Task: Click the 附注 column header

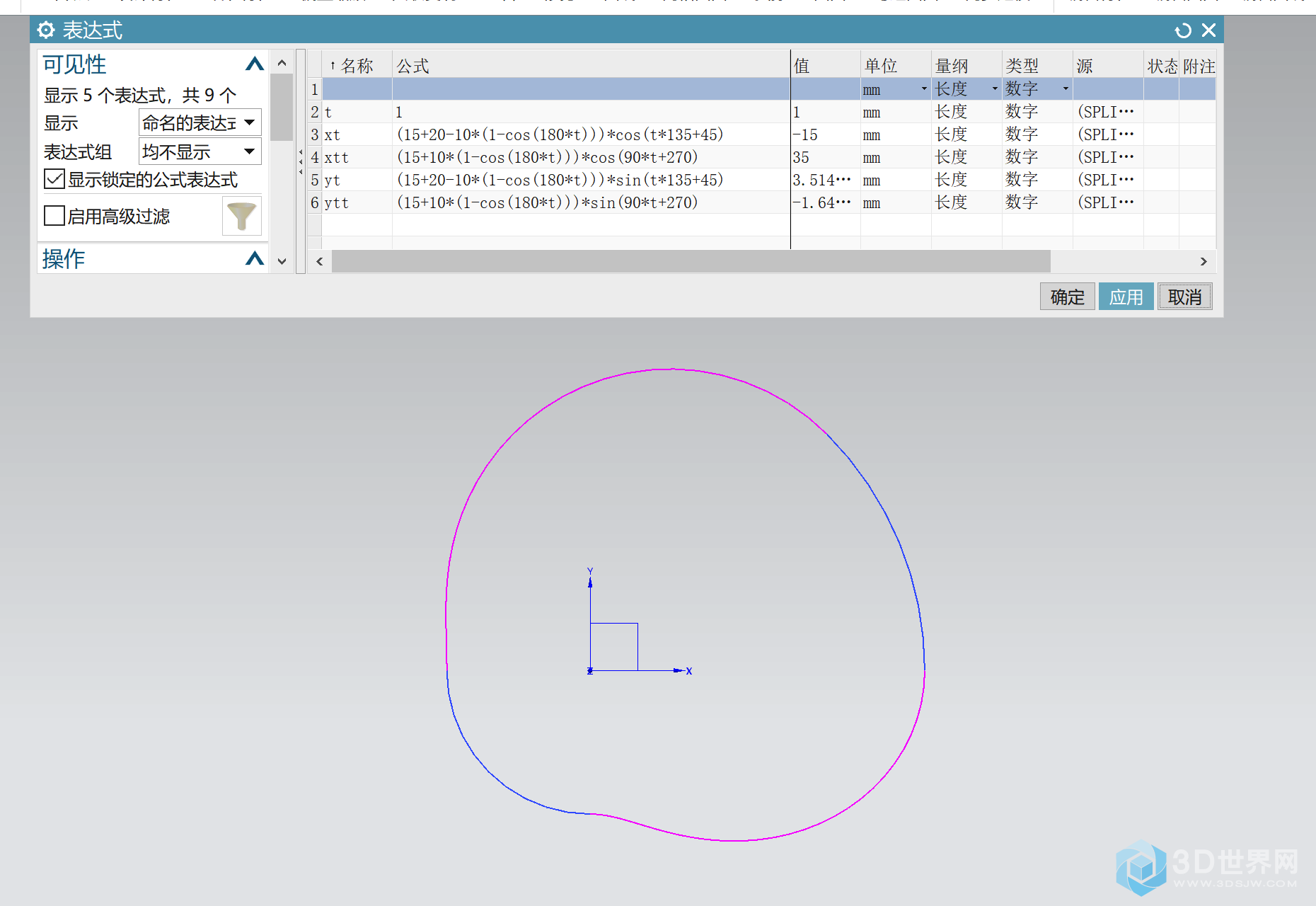Action: coord(1199,66)
